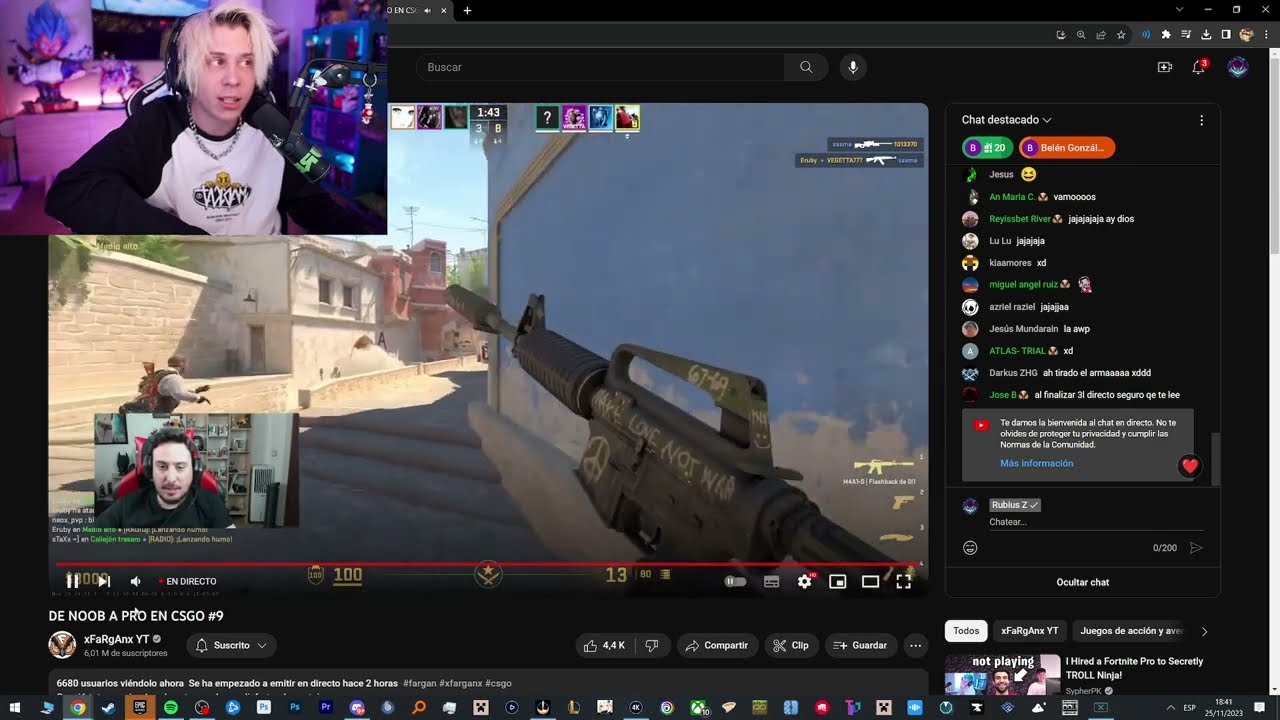Image resolution: width=1280 pixels, height=720 pixels.
Task: Mute the video volume speaker
Action: click(136, 581)
